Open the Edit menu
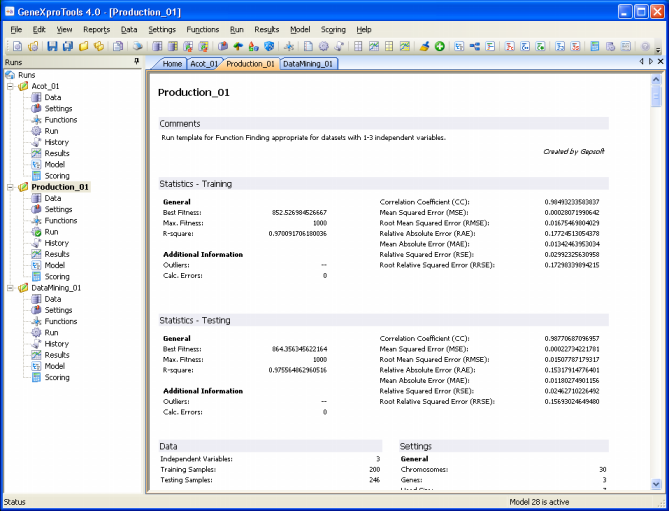Screen dimensions: 669x511 [39, 29]
